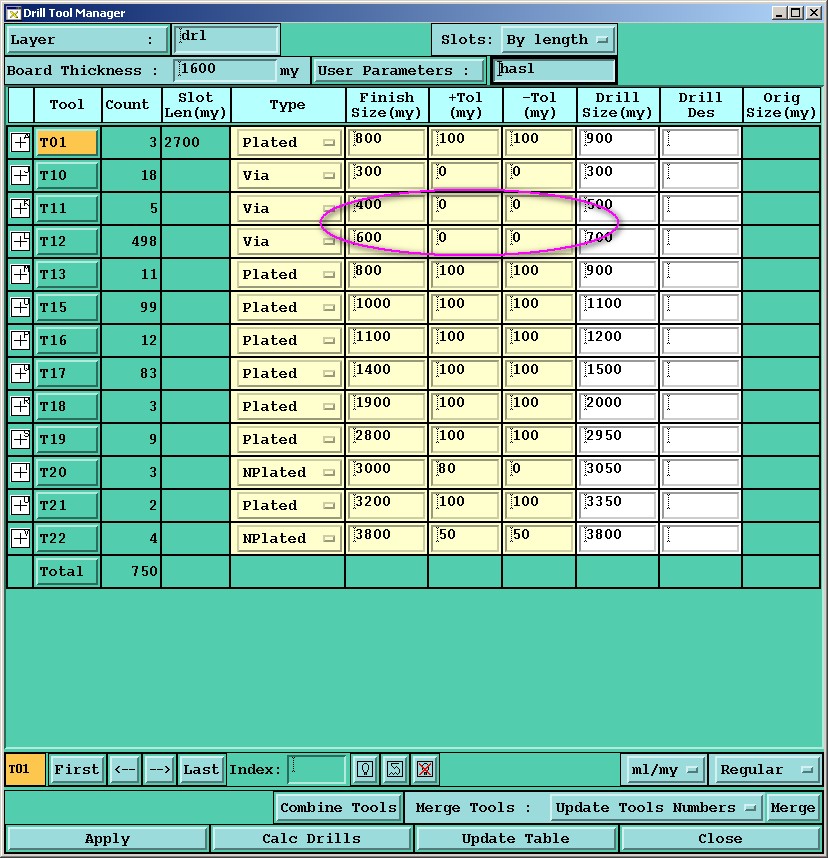
Task: Click the Merge button
Action: [x=793, y=808]
